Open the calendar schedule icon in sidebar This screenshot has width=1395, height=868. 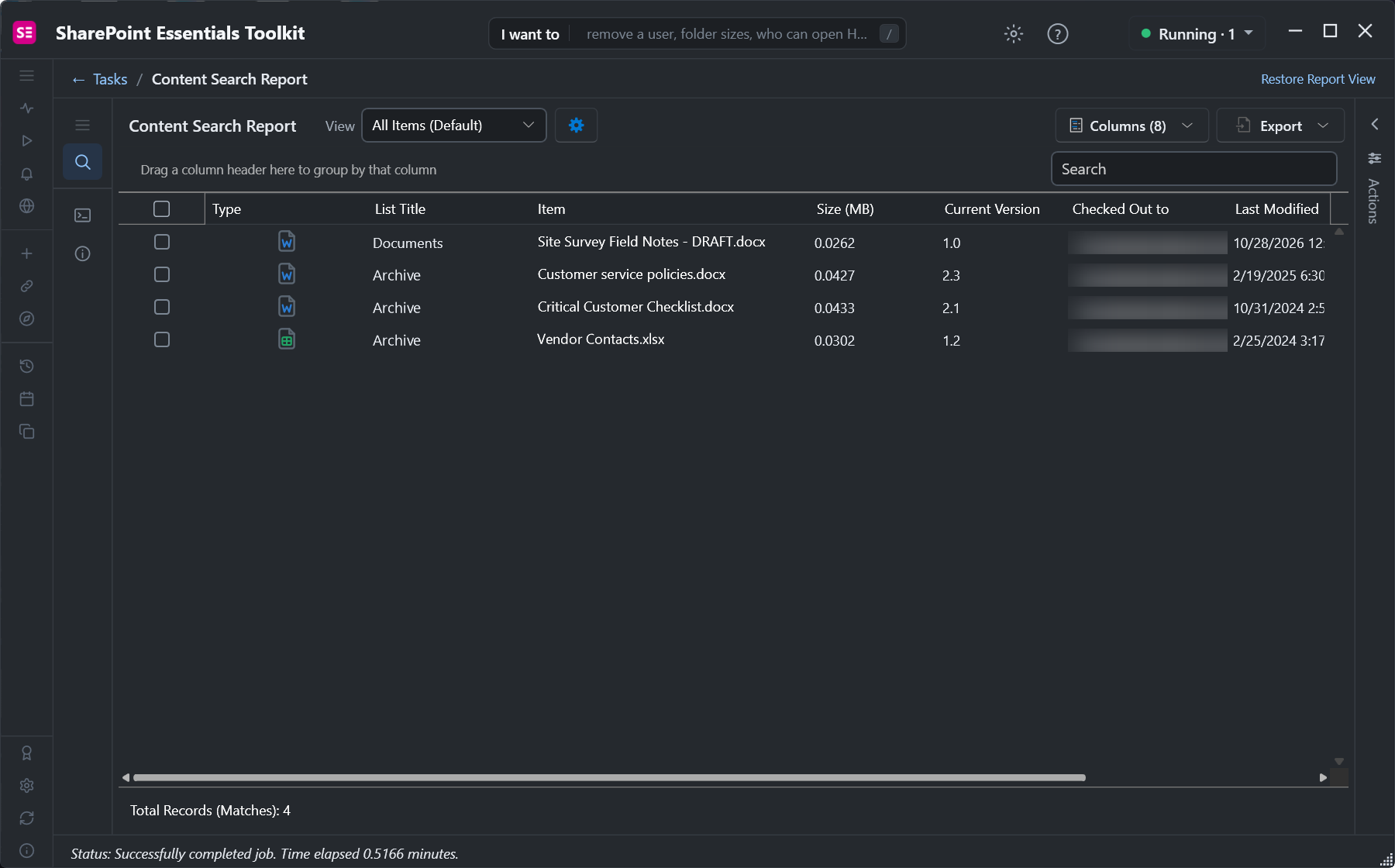26,398
